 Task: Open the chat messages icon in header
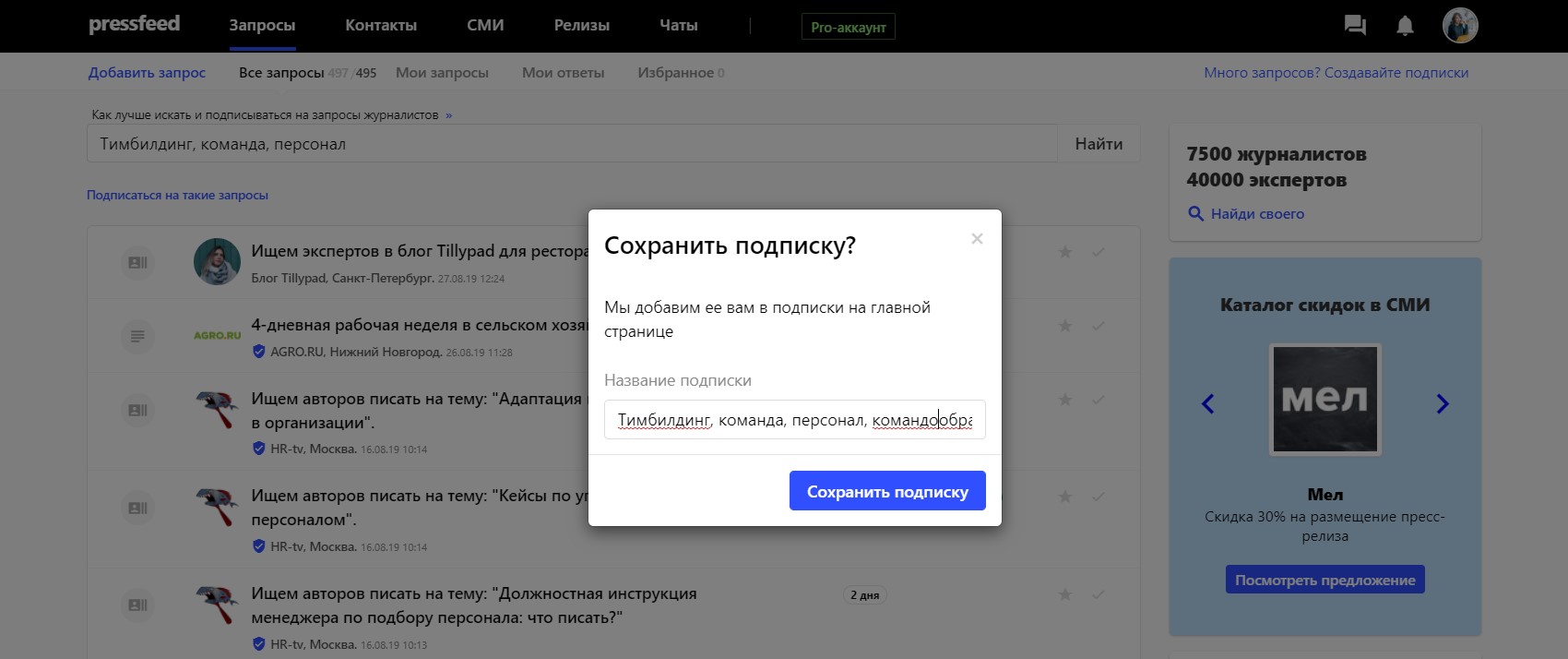(1355, 26)
